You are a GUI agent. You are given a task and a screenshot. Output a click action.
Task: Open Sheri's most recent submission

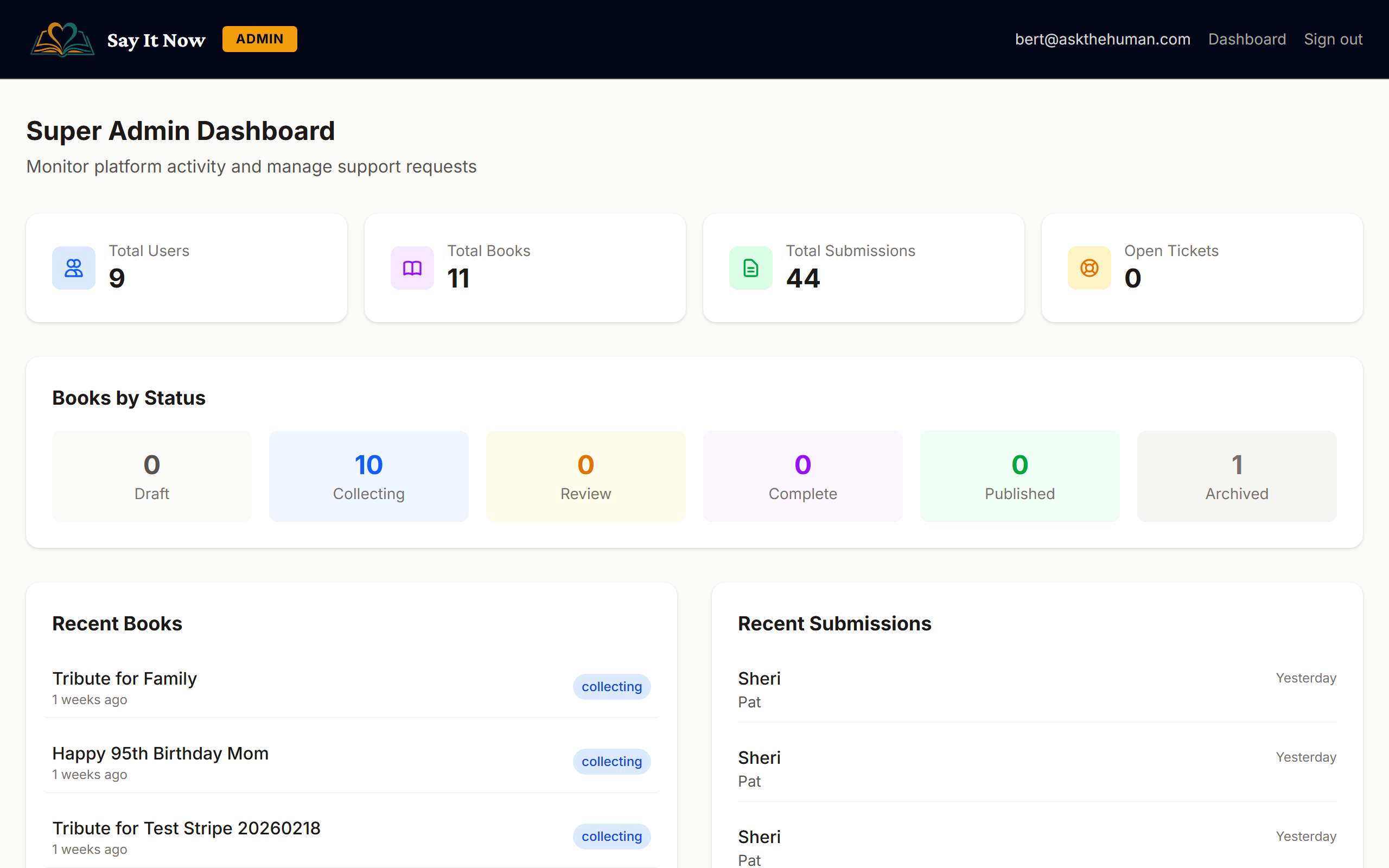coord(759,678)
